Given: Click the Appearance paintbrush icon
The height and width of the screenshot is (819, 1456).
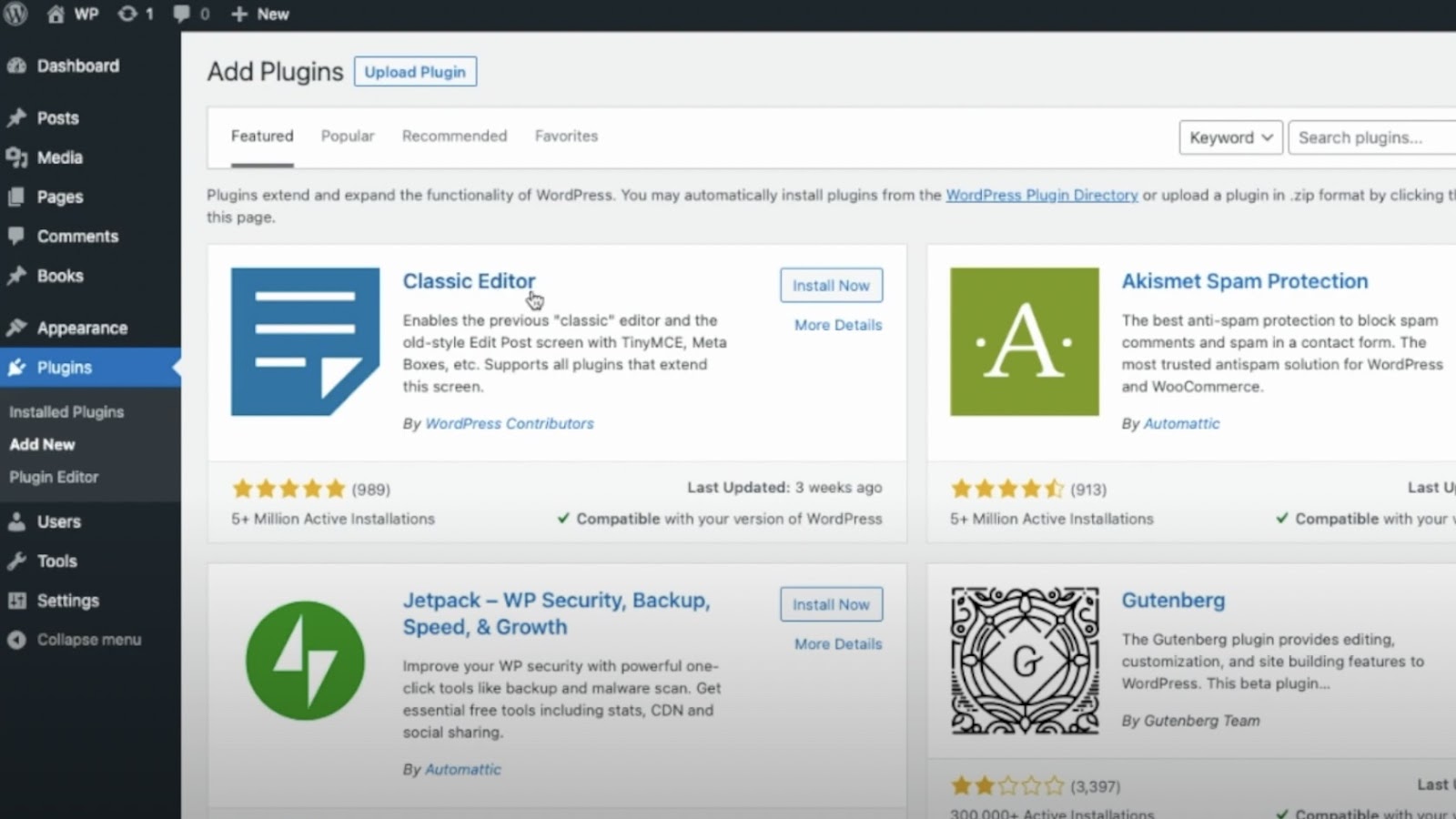Looking at the screenshot, I should coord(16,328).
